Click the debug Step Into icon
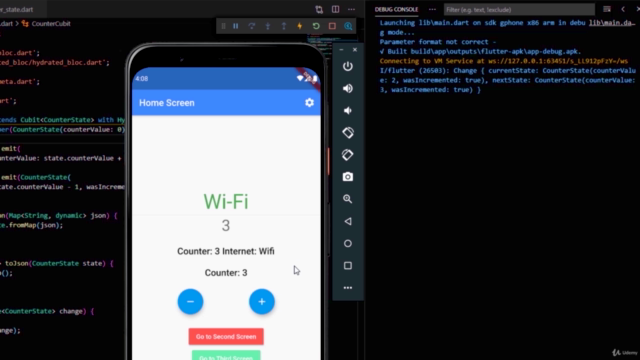 click(268, 26)
